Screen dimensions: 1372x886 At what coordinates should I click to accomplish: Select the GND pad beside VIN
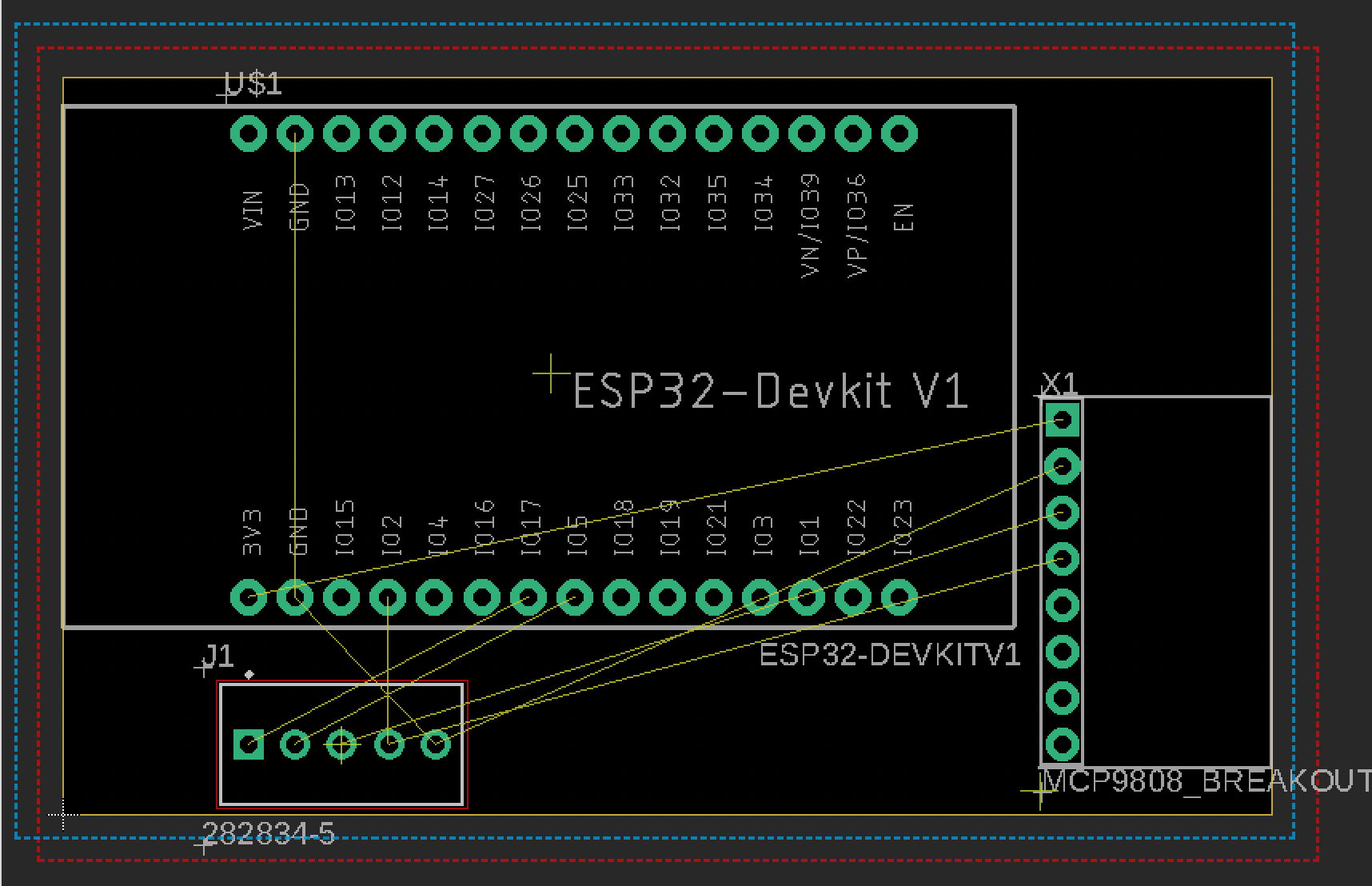click(295, 133)
